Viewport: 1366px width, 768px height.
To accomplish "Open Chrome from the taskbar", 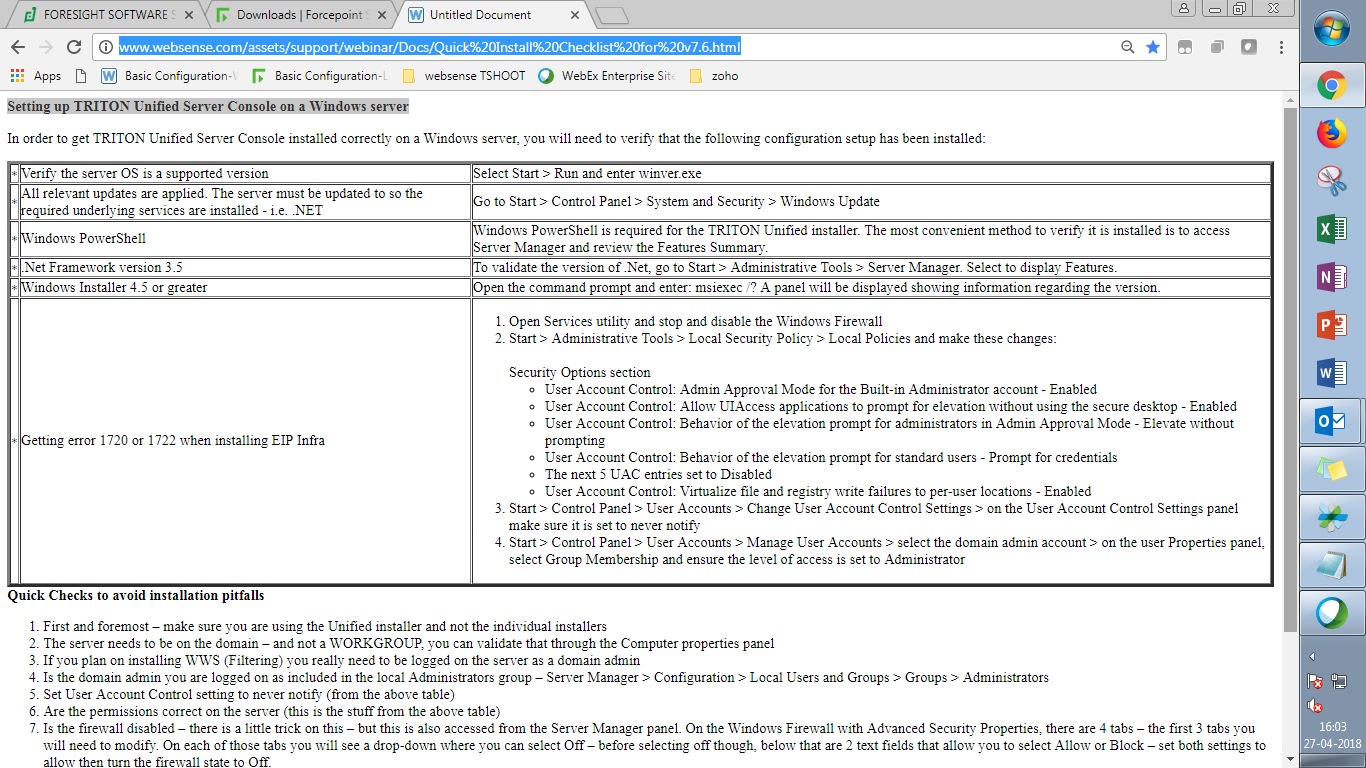I will [x=1332, y=86].
